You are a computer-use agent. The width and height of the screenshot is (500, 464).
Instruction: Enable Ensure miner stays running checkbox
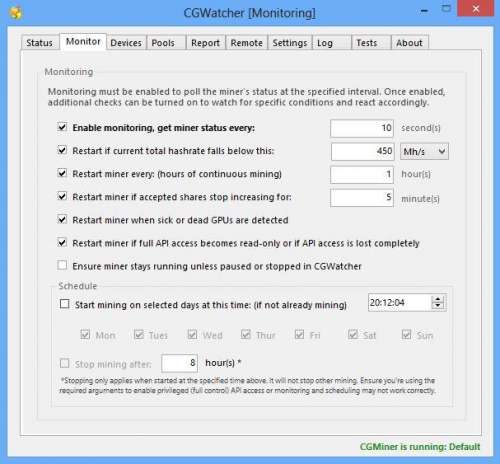point(62,266)
